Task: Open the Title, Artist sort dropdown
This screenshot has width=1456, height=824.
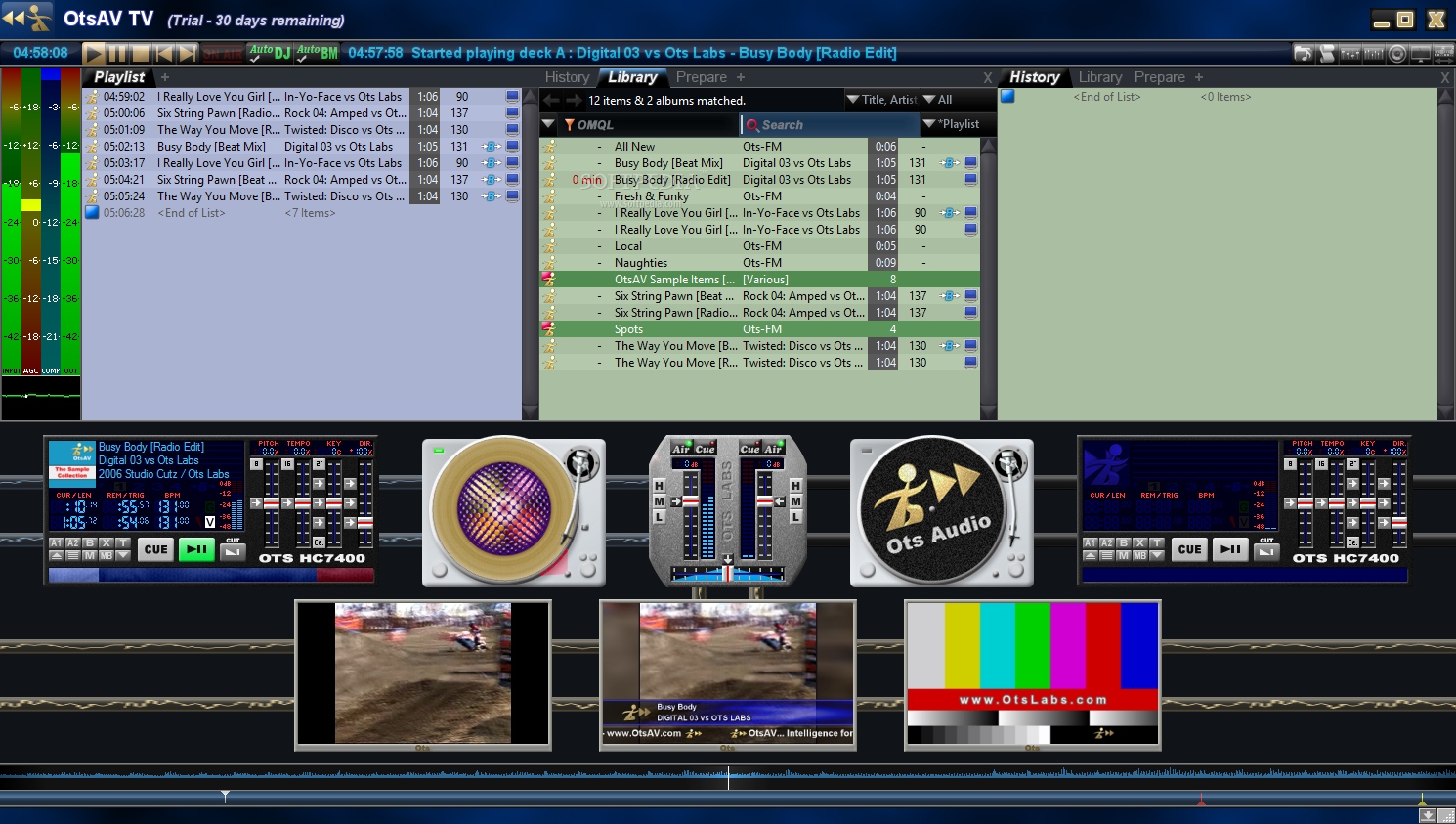Action: coord(881,100)
